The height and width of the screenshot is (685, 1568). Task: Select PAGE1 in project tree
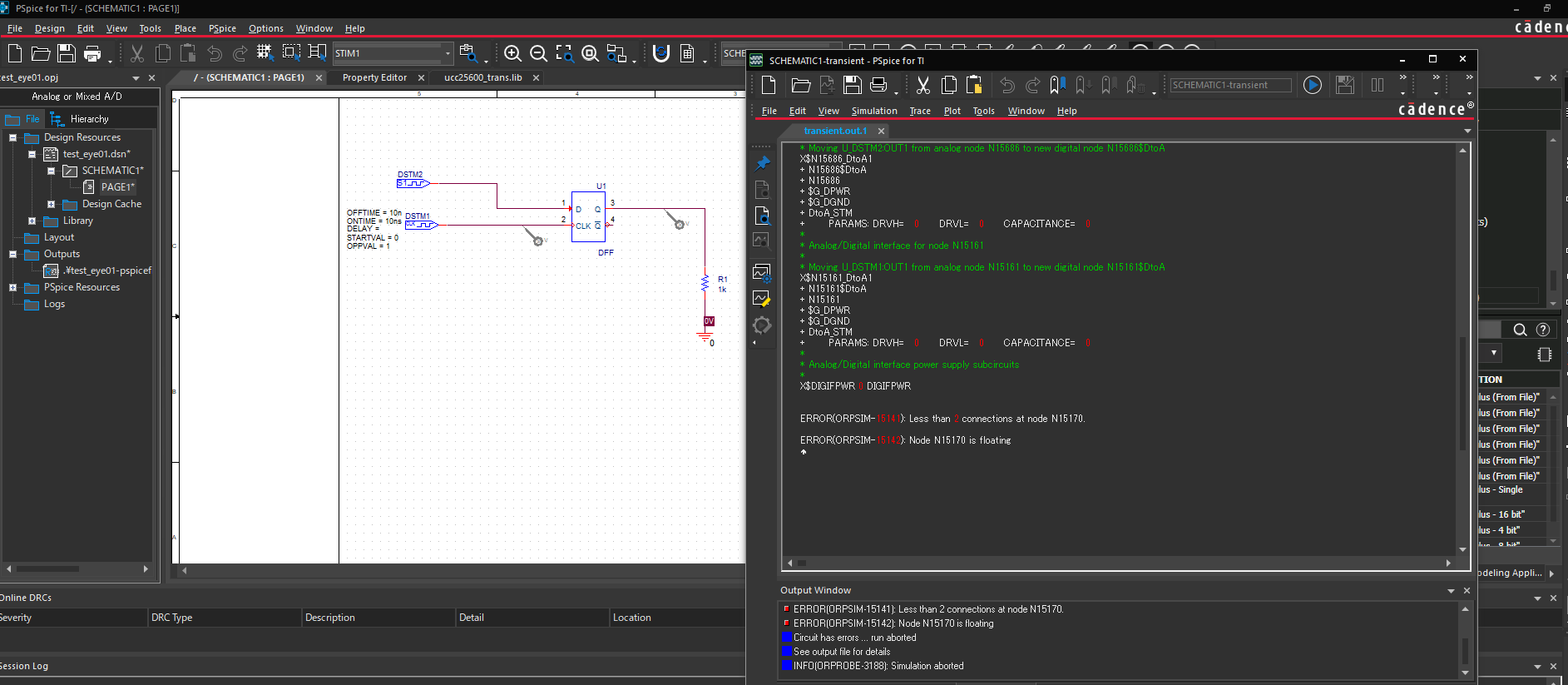pos(117,187)
